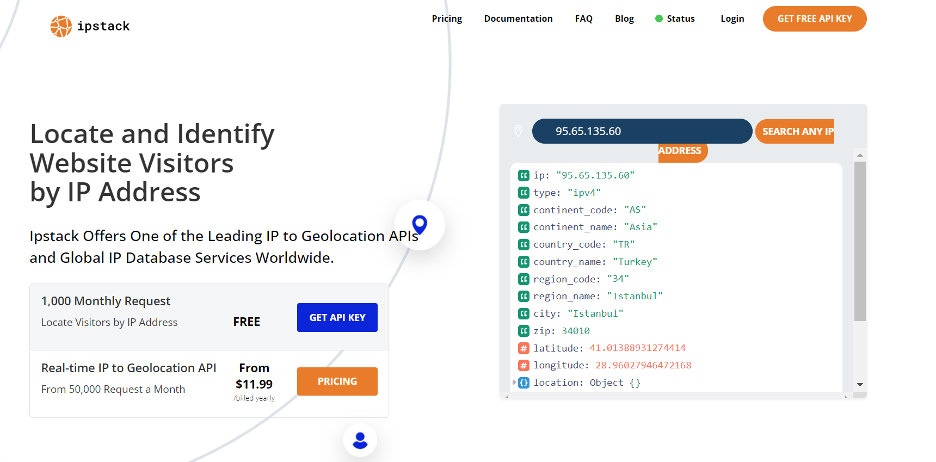Click the city "Istanbul" value
The image size is (936, 462).
[595, 313]
